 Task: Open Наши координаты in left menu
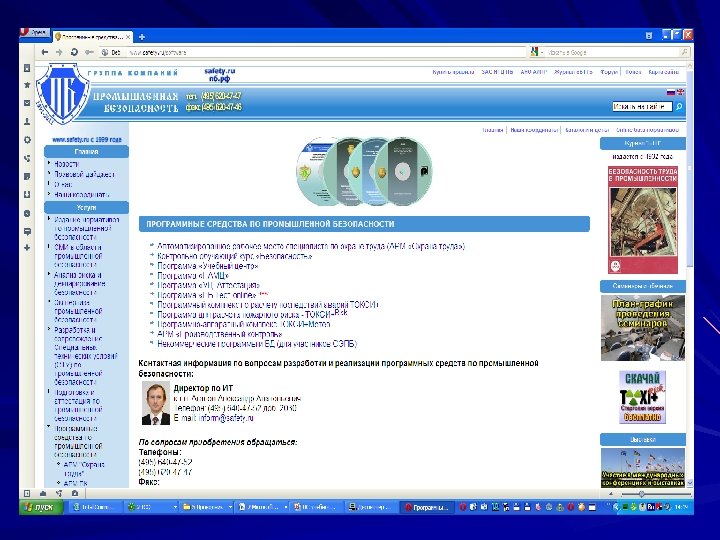click(82, 195)
